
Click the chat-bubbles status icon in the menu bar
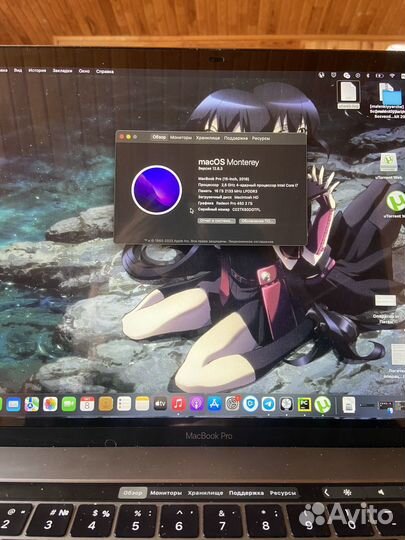coord(347,75)
